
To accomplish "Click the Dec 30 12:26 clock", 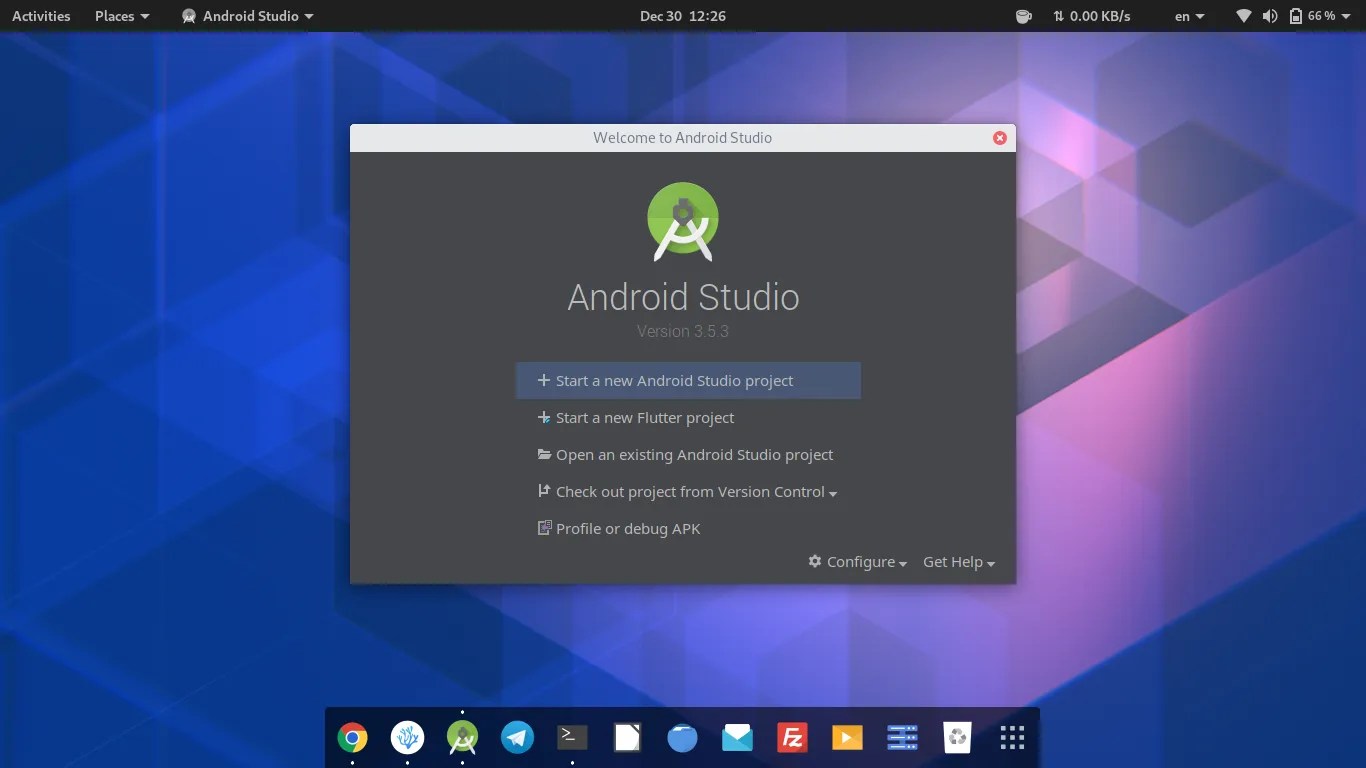I will pos(683,16).
